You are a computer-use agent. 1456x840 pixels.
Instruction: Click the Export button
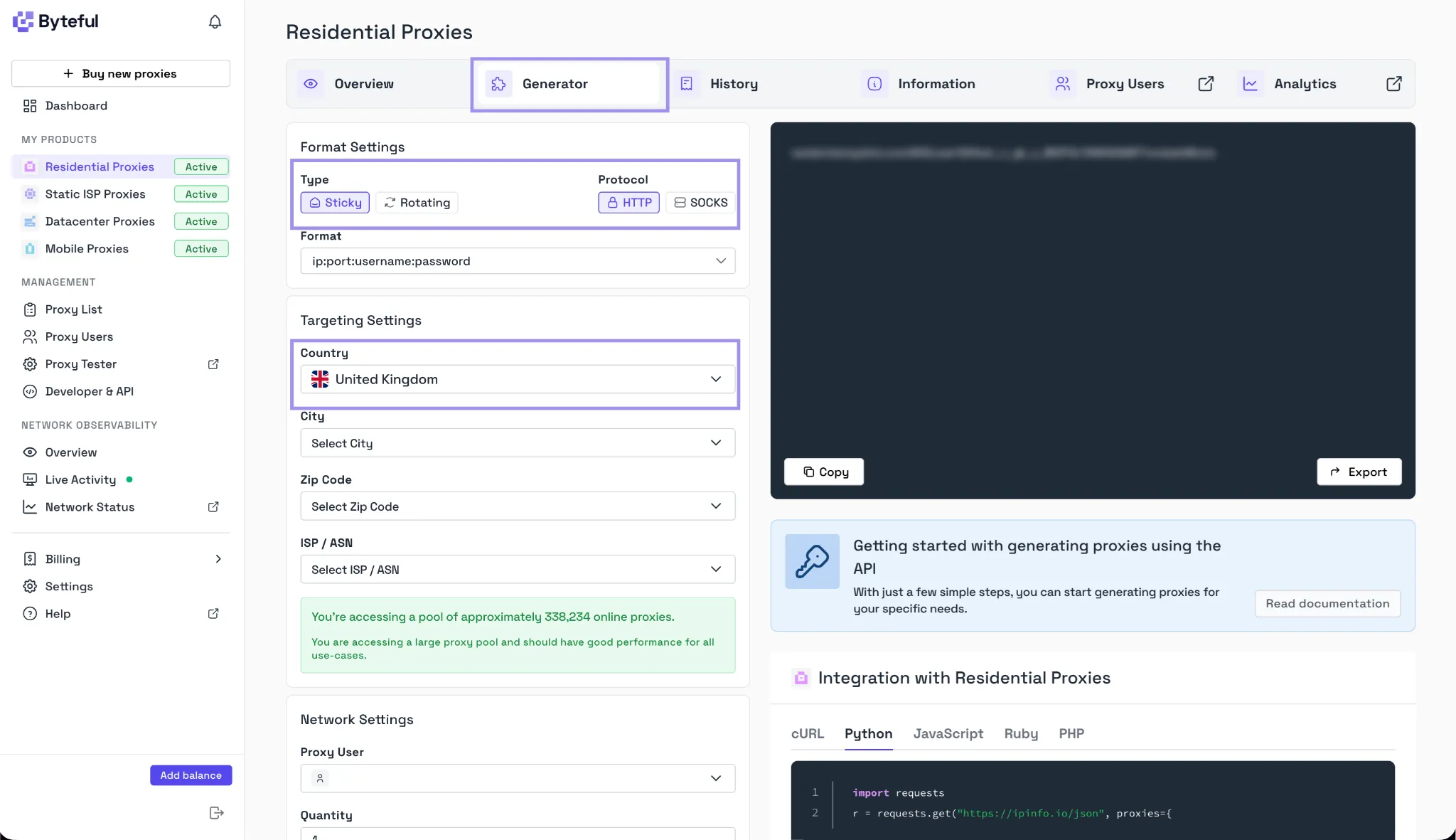click(x=1359, y=472)
